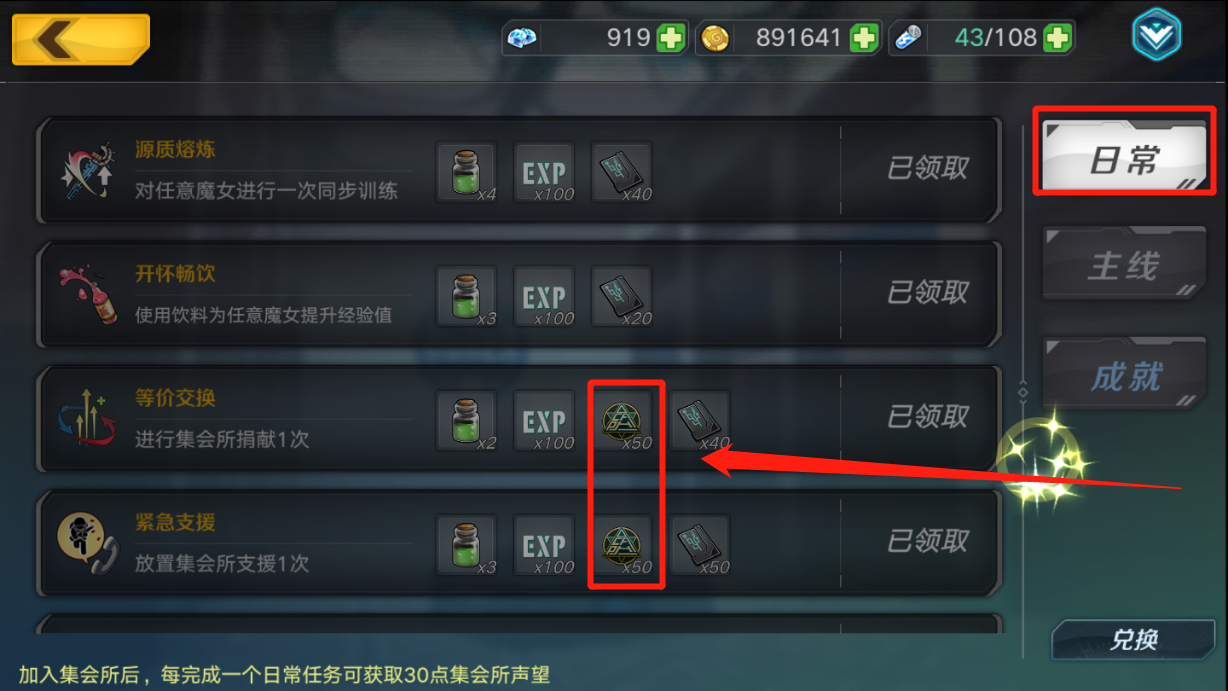Tap the yellow back arrow button
1228x691 pixels.
81,40
